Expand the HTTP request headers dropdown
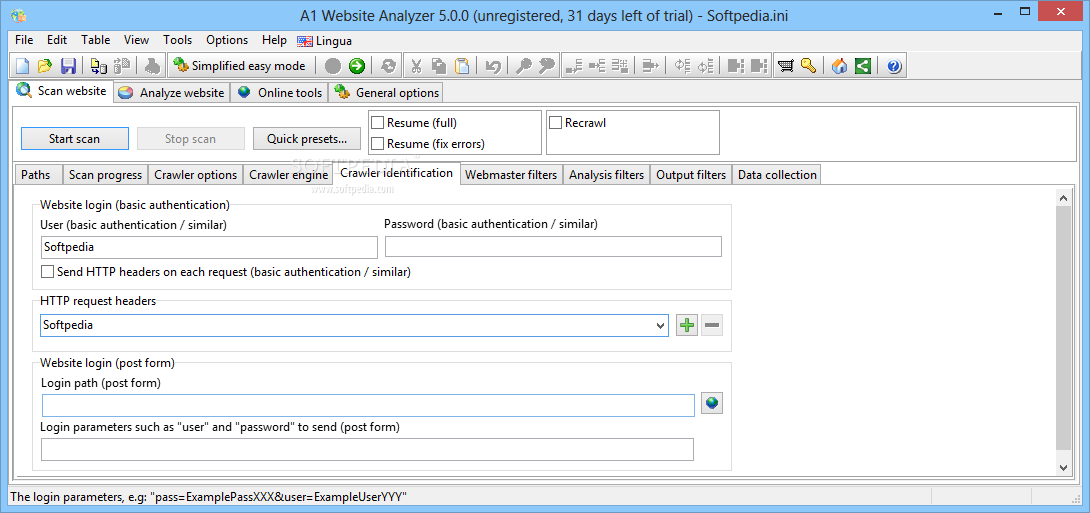1090x513 pixels. click(x=660, y=325)
